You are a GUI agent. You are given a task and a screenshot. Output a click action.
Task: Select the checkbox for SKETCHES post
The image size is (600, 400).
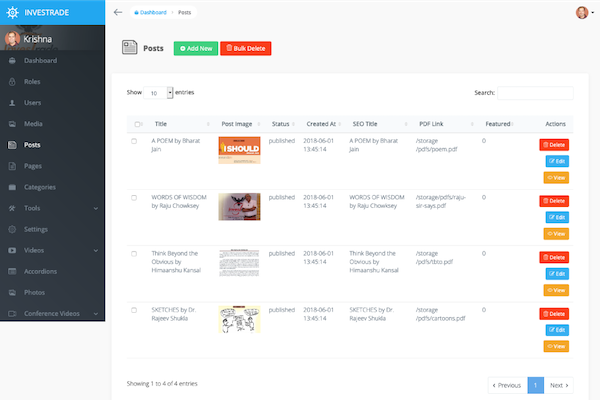tap(134, 311)
